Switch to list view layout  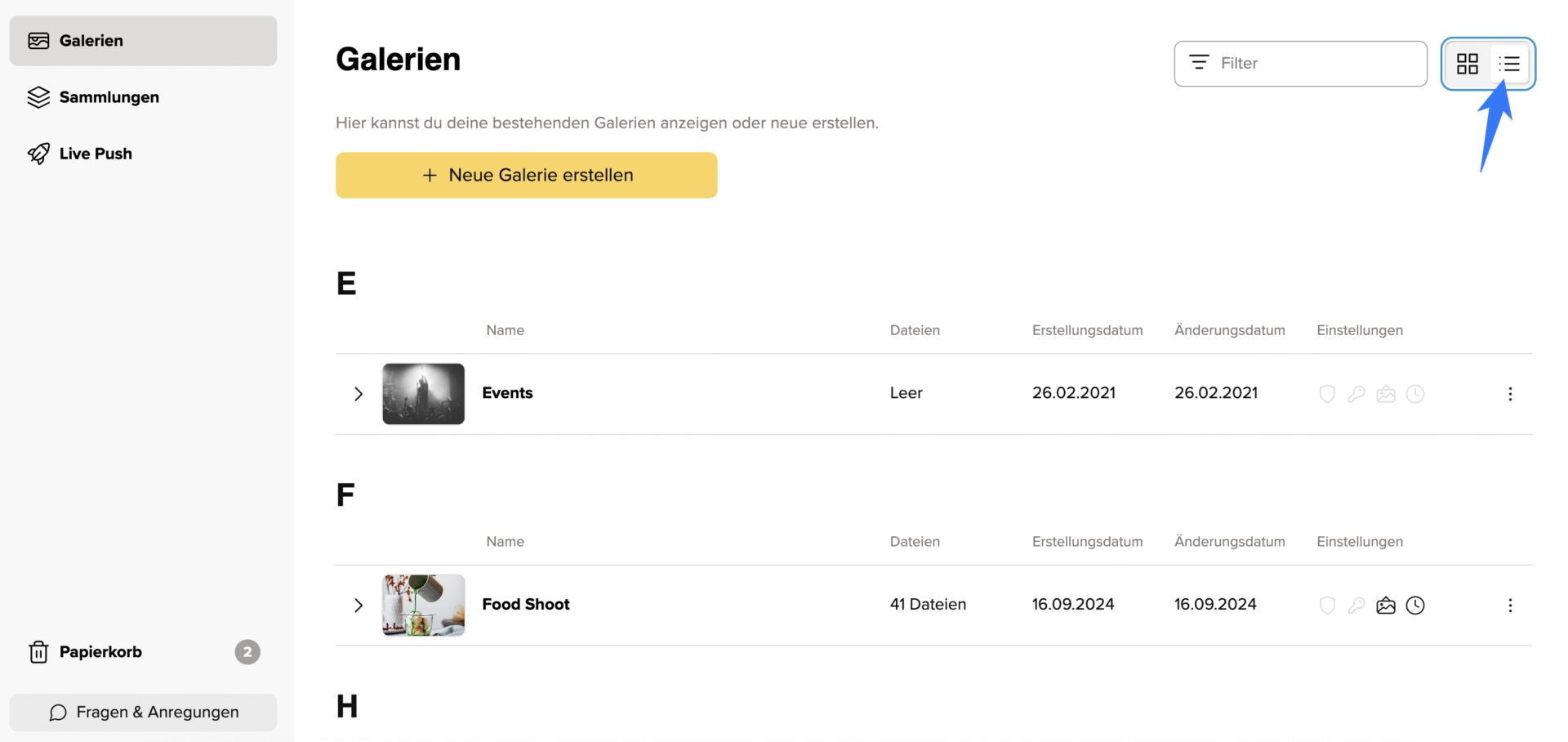pyautogui.click(x=1509, y=64)
